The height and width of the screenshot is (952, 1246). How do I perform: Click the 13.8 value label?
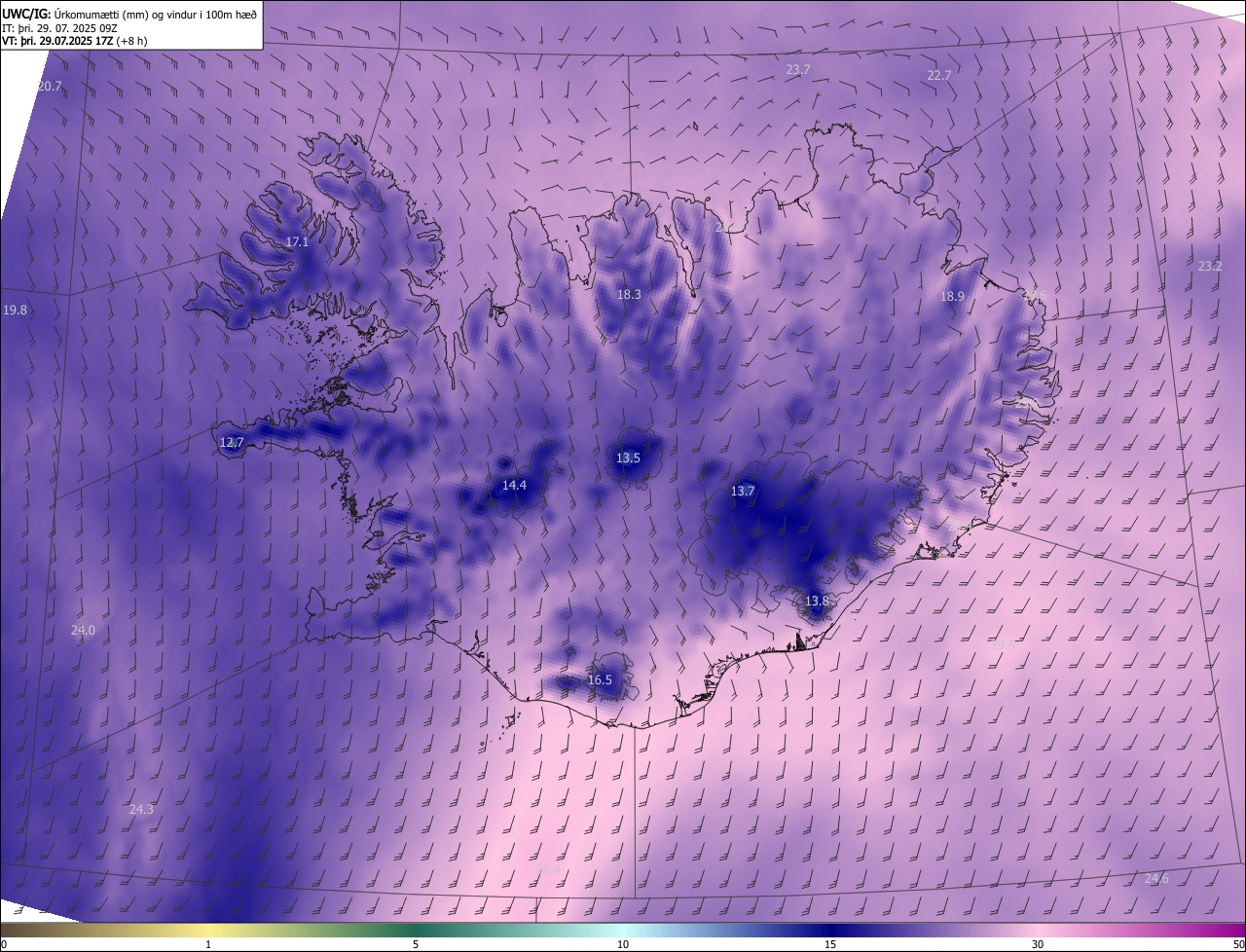coord(817,602)
